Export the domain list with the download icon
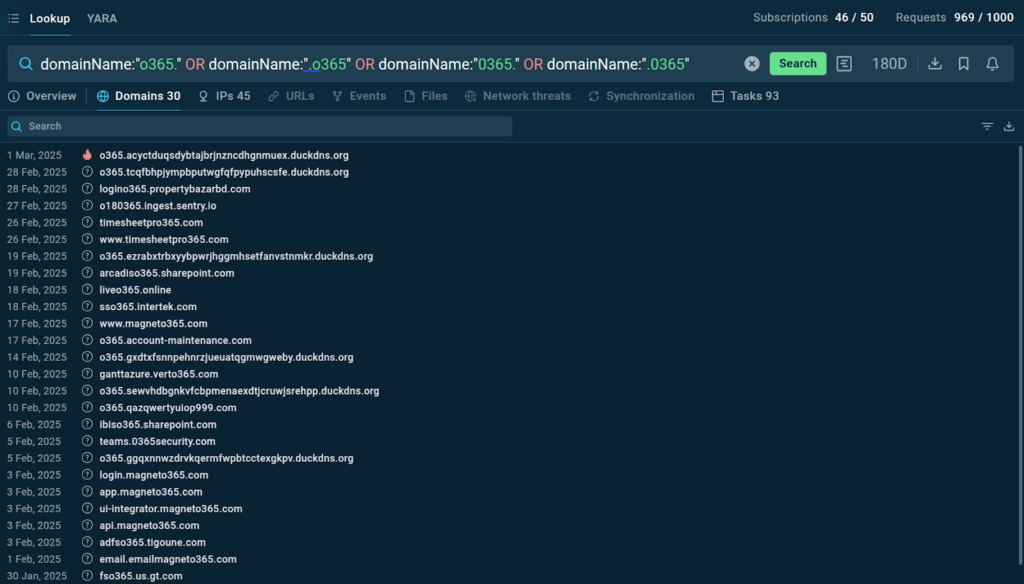The height and width of the screenshot is (584, 1024). point(1009,126)
